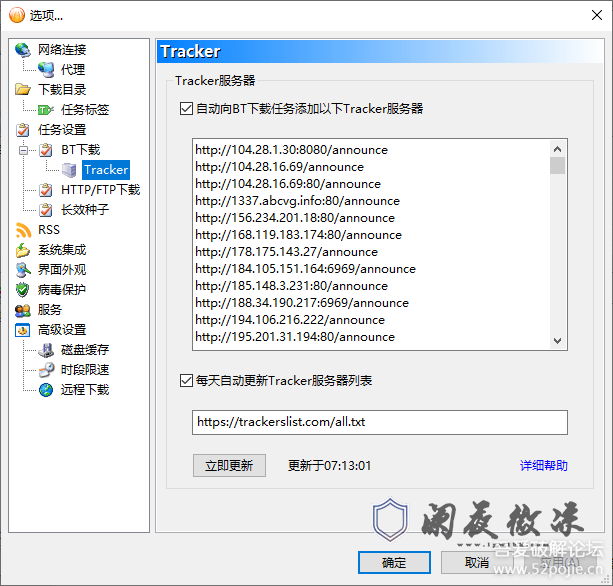Click the 下载目录 folder icon
This screenshot has height=586, width=613.
point(23,90)
